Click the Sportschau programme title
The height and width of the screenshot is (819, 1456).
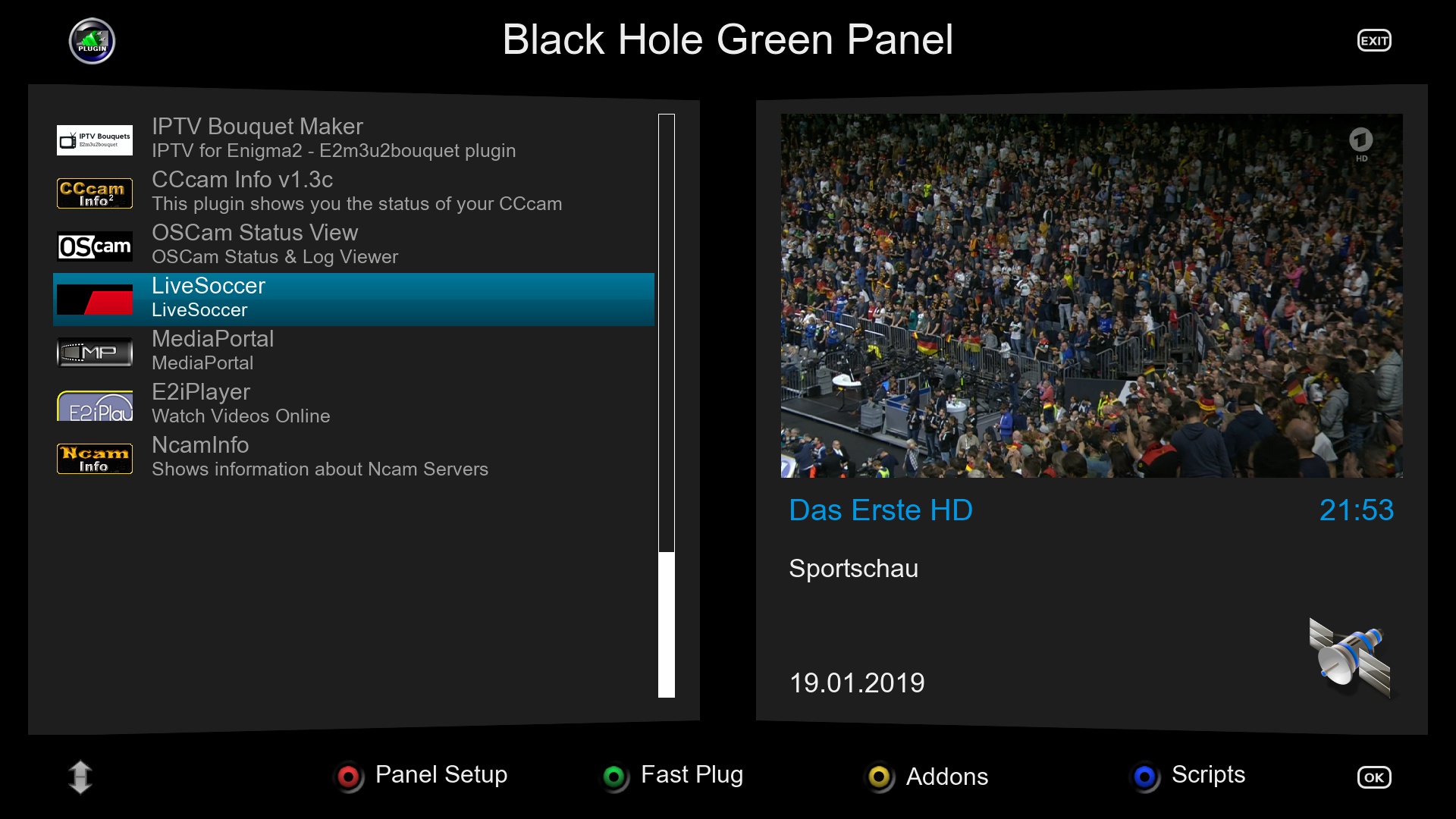click(x=853, y=569)
